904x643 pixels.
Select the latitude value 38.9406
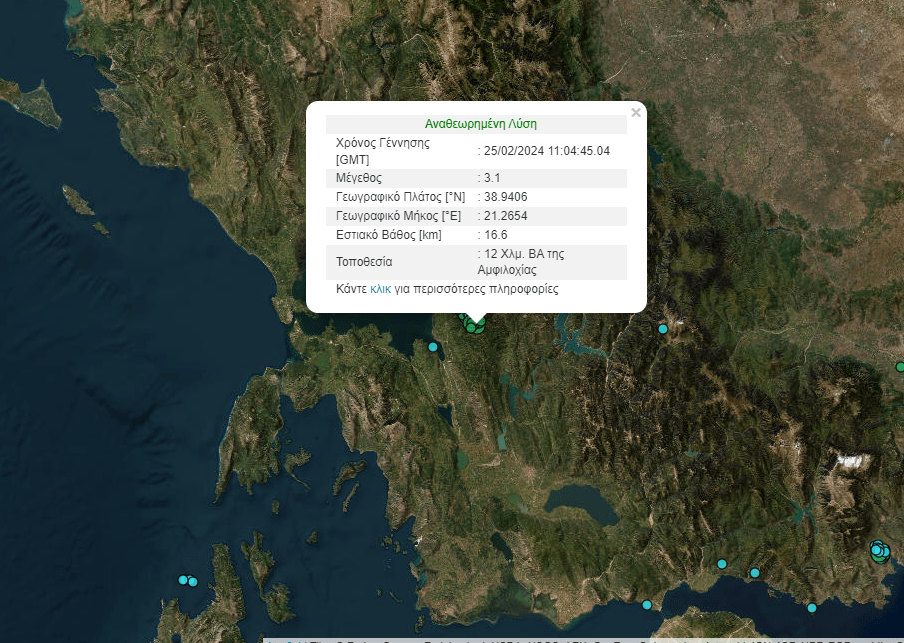pos(506,197)
